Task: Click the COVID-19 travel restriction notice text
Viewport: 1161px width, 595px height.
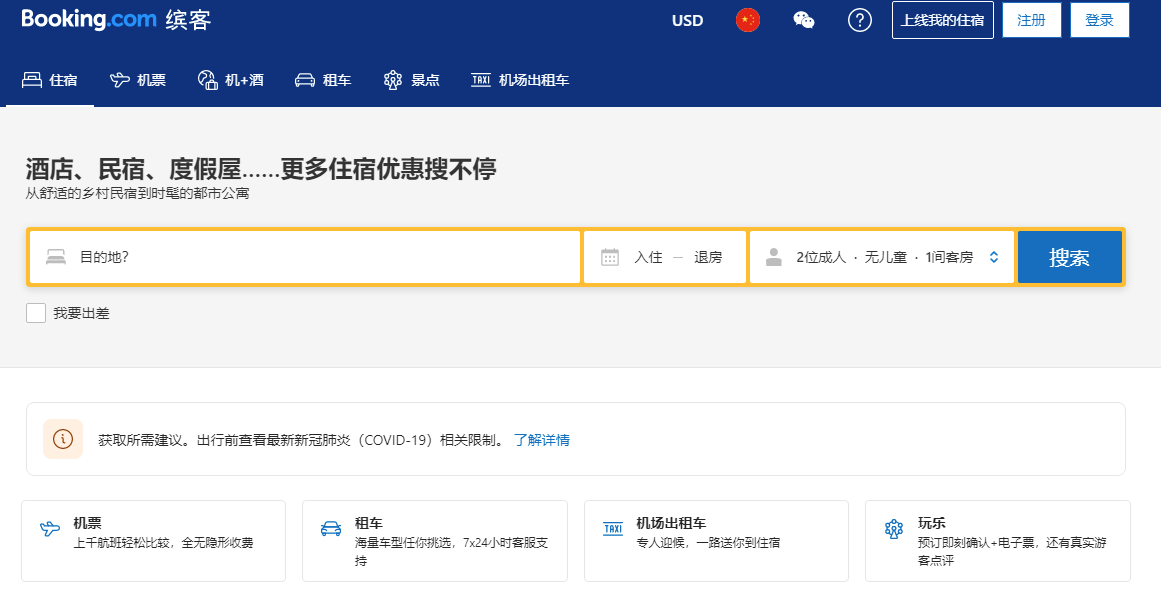Action: (303, 440)
